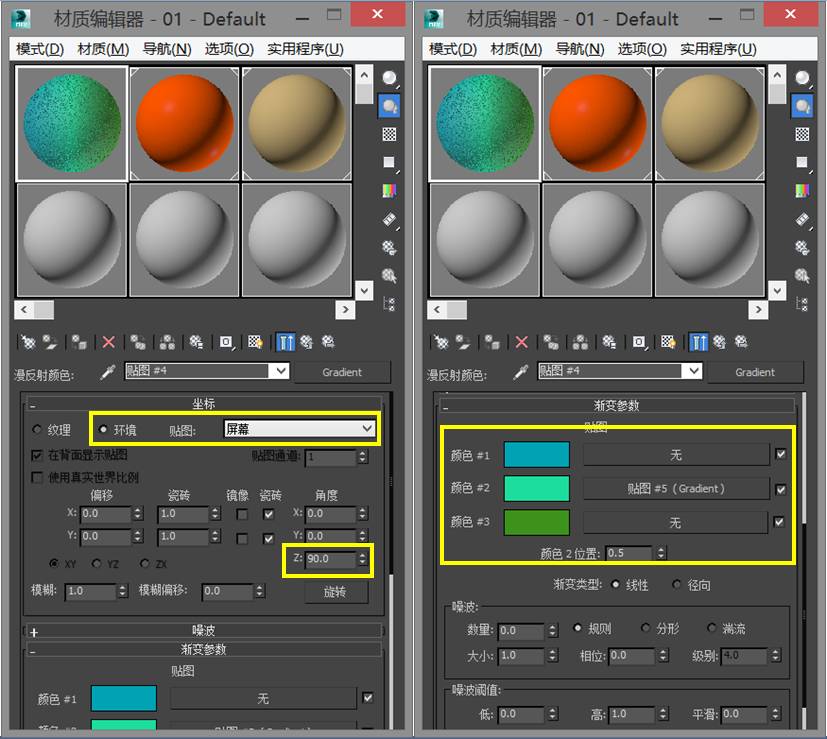Toggle Show Shaded Material in Viewport, left window
Image resolution: width=827 pixels, height=739 pixels.
pyautogui.click(x=256, y=342)
